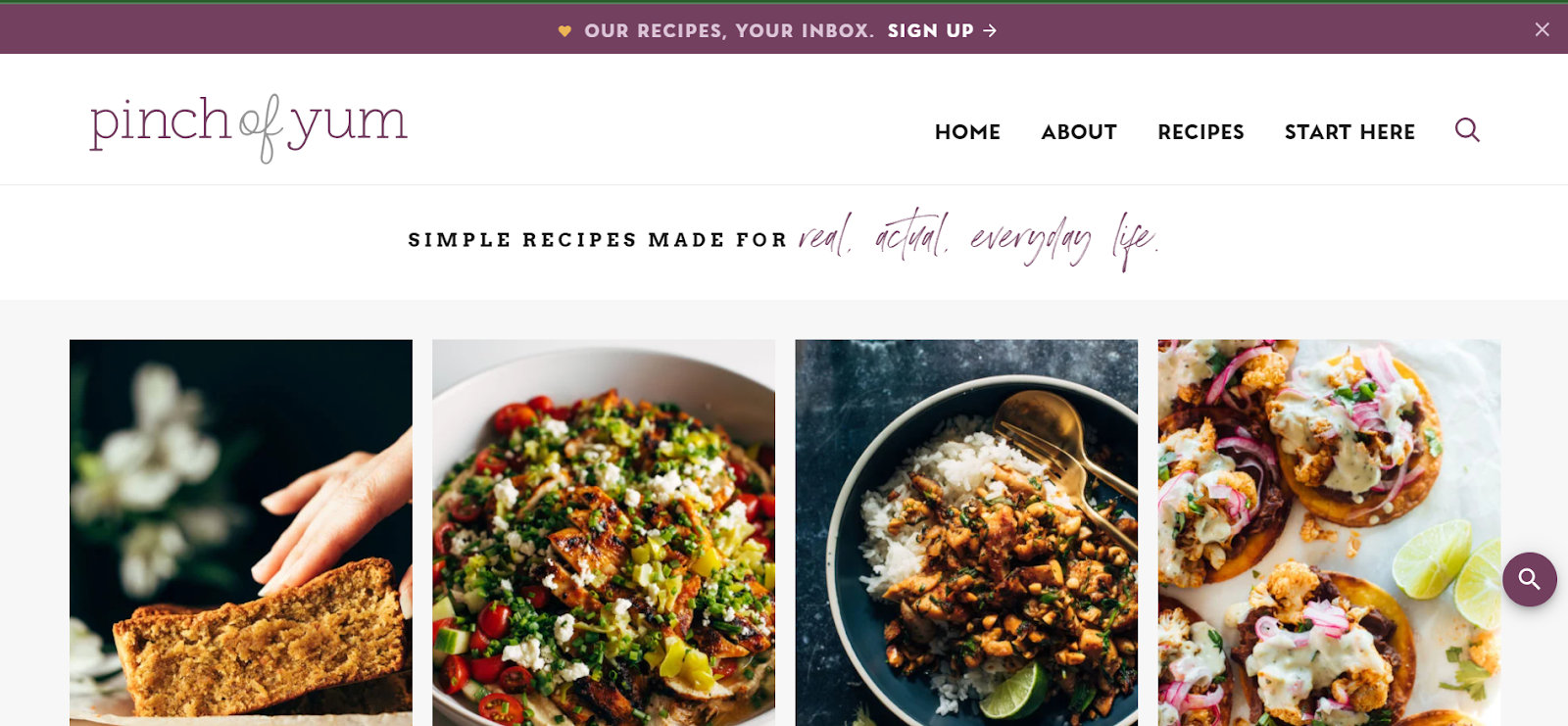
Task: Go to the ABOUT page
Action: click(x=1079, y=132)
